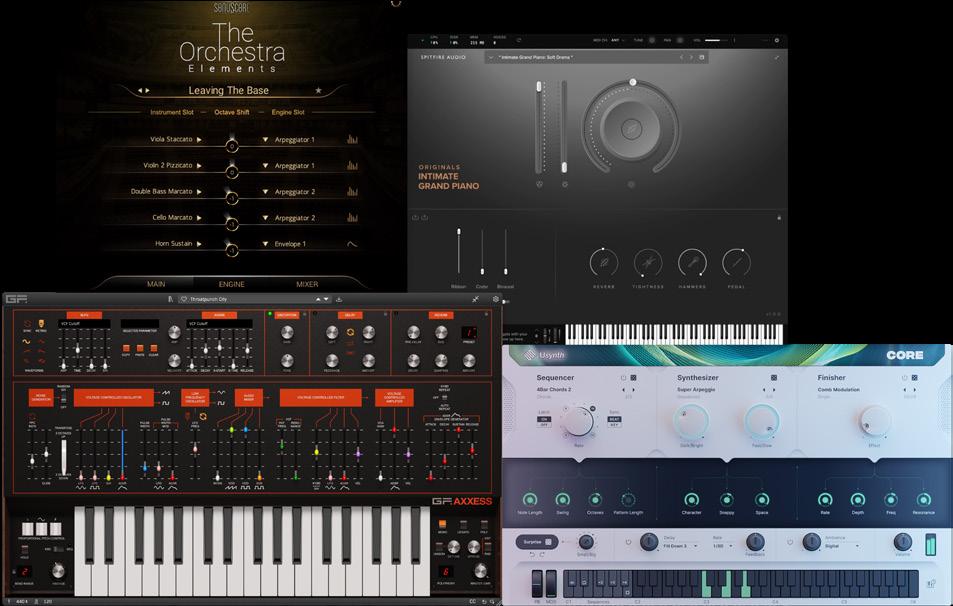Click the Spitfire Ribbon mic slider
The height and width of the screenshot is (606, 953).
click(x=459, y=251)
